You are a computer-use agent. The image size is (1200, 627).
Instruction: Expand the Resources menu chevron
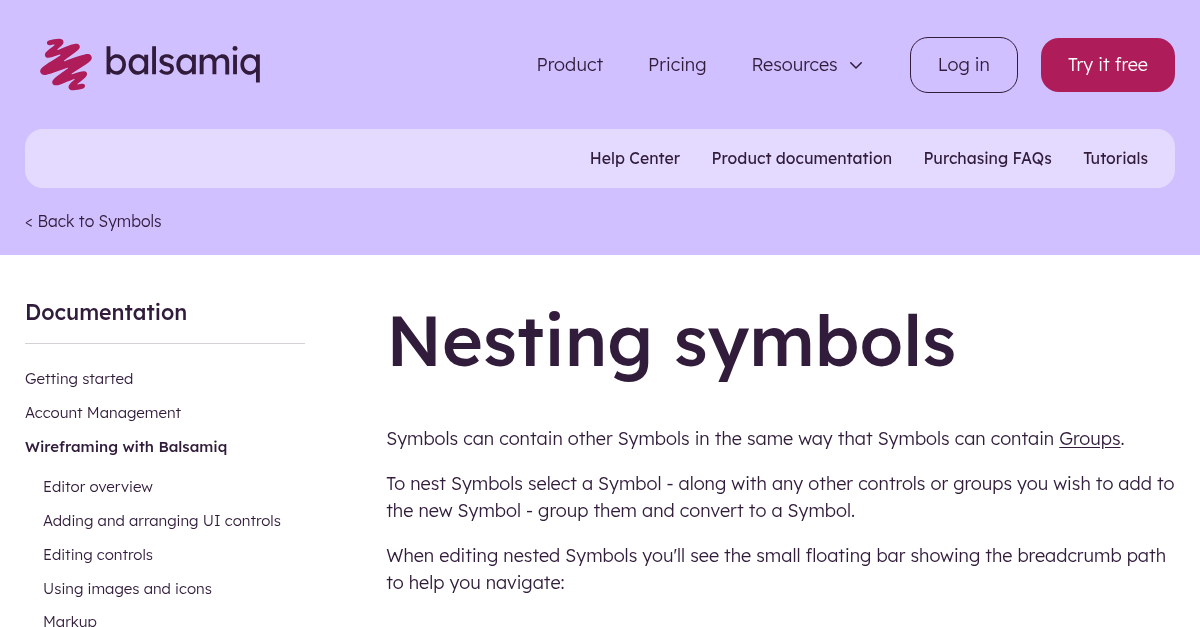coord(856,65)
